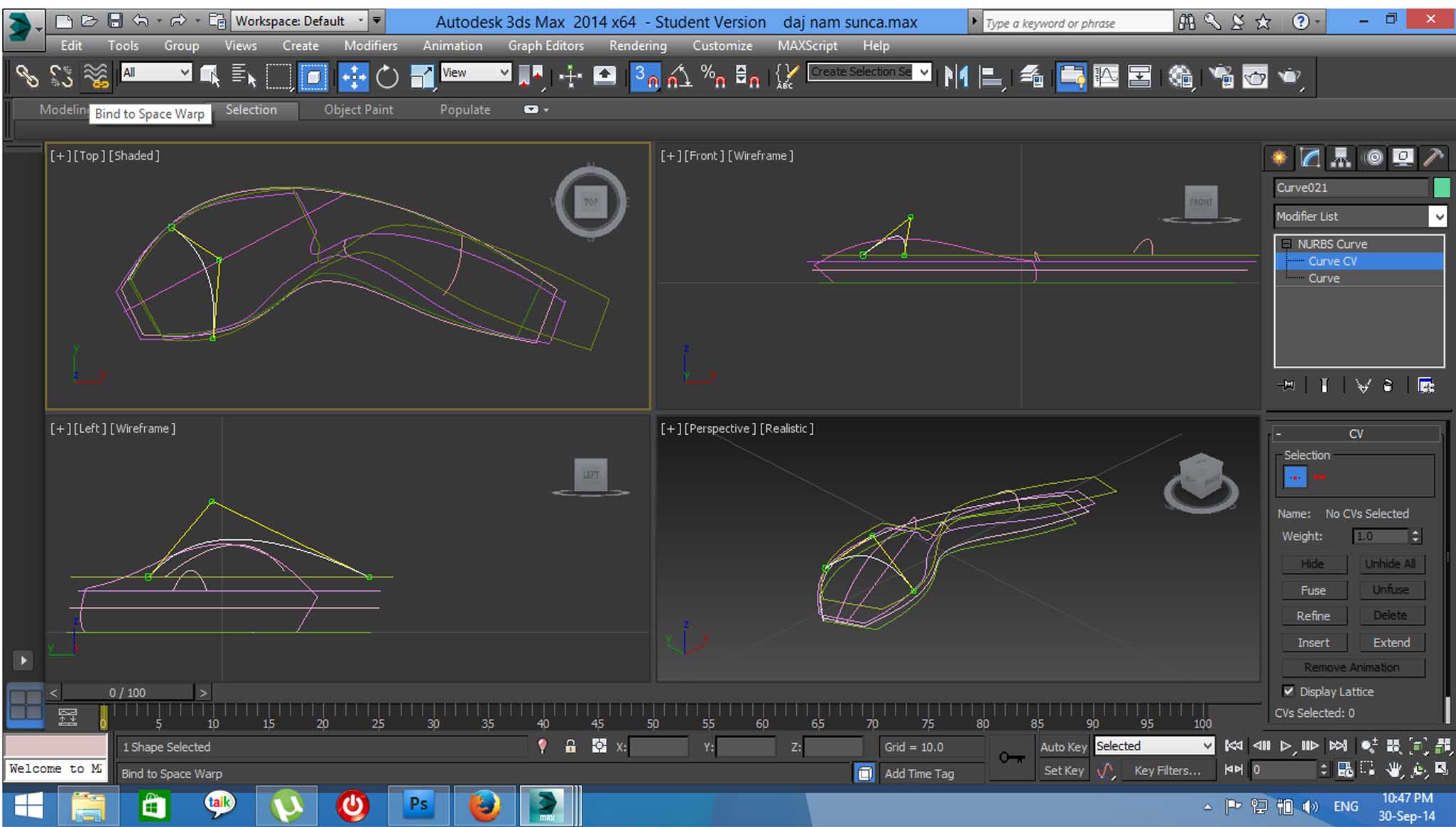Select the Select Object tool

[x=210, y=76]
